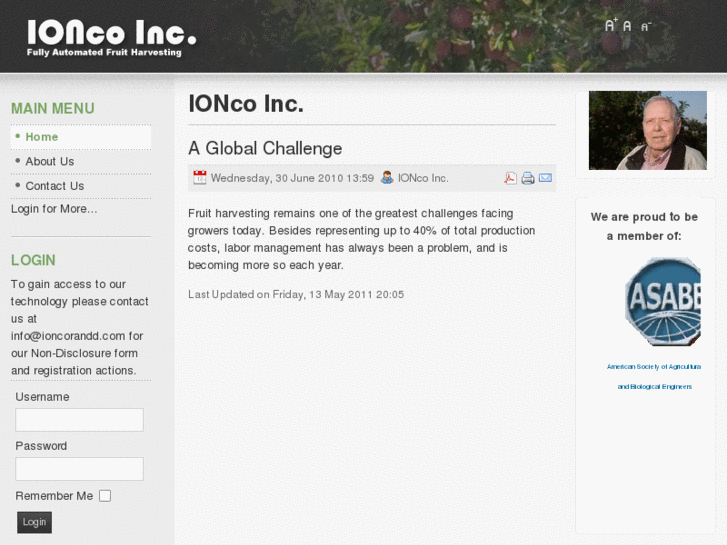Increase font size with A+ icon
Viewport: 727px width, 545px height.
pos(611,25)
